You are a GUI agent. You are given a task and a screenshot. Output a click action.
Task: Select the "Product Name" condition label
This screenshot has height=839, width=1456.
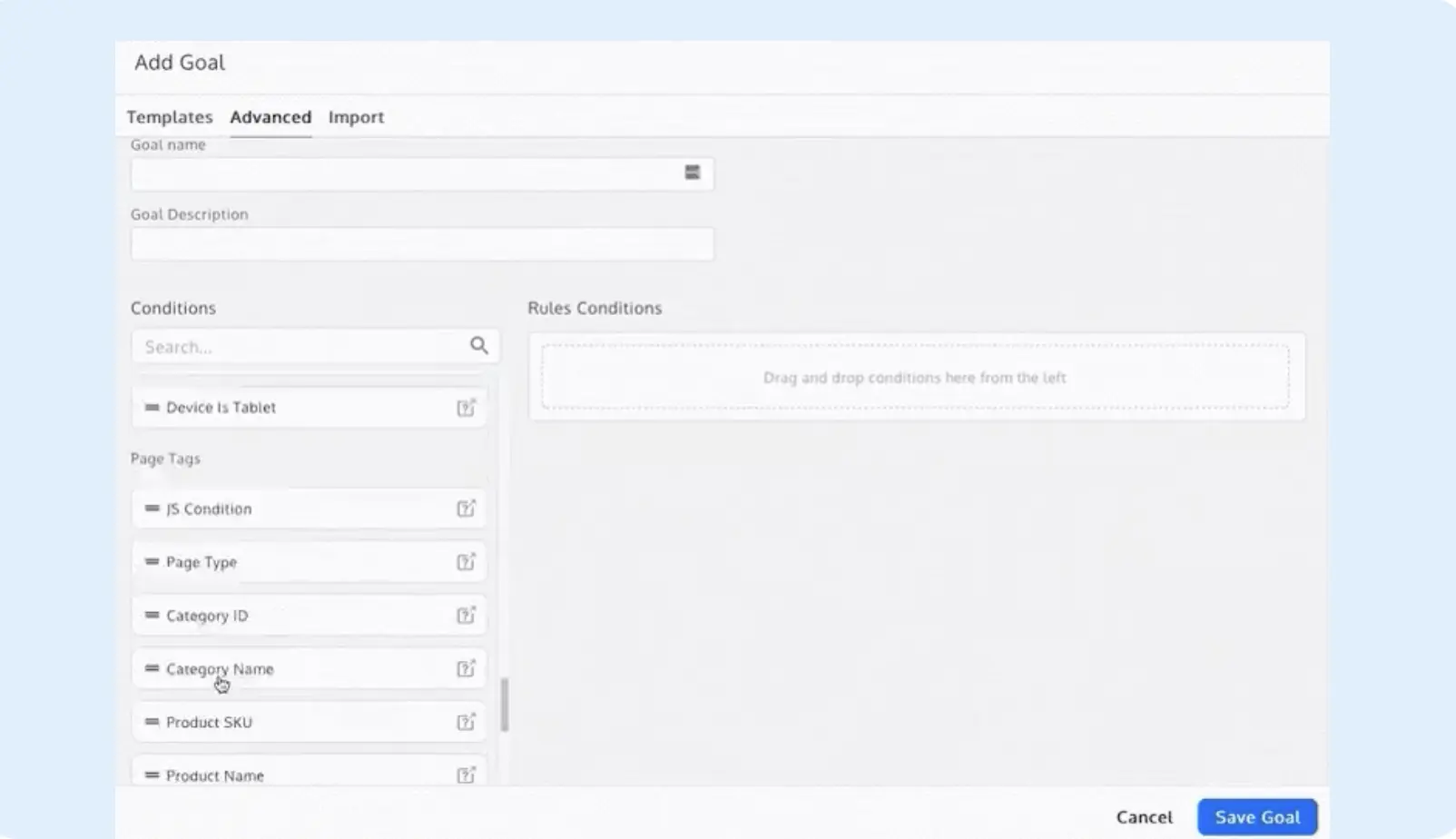(x=215, y=775)
